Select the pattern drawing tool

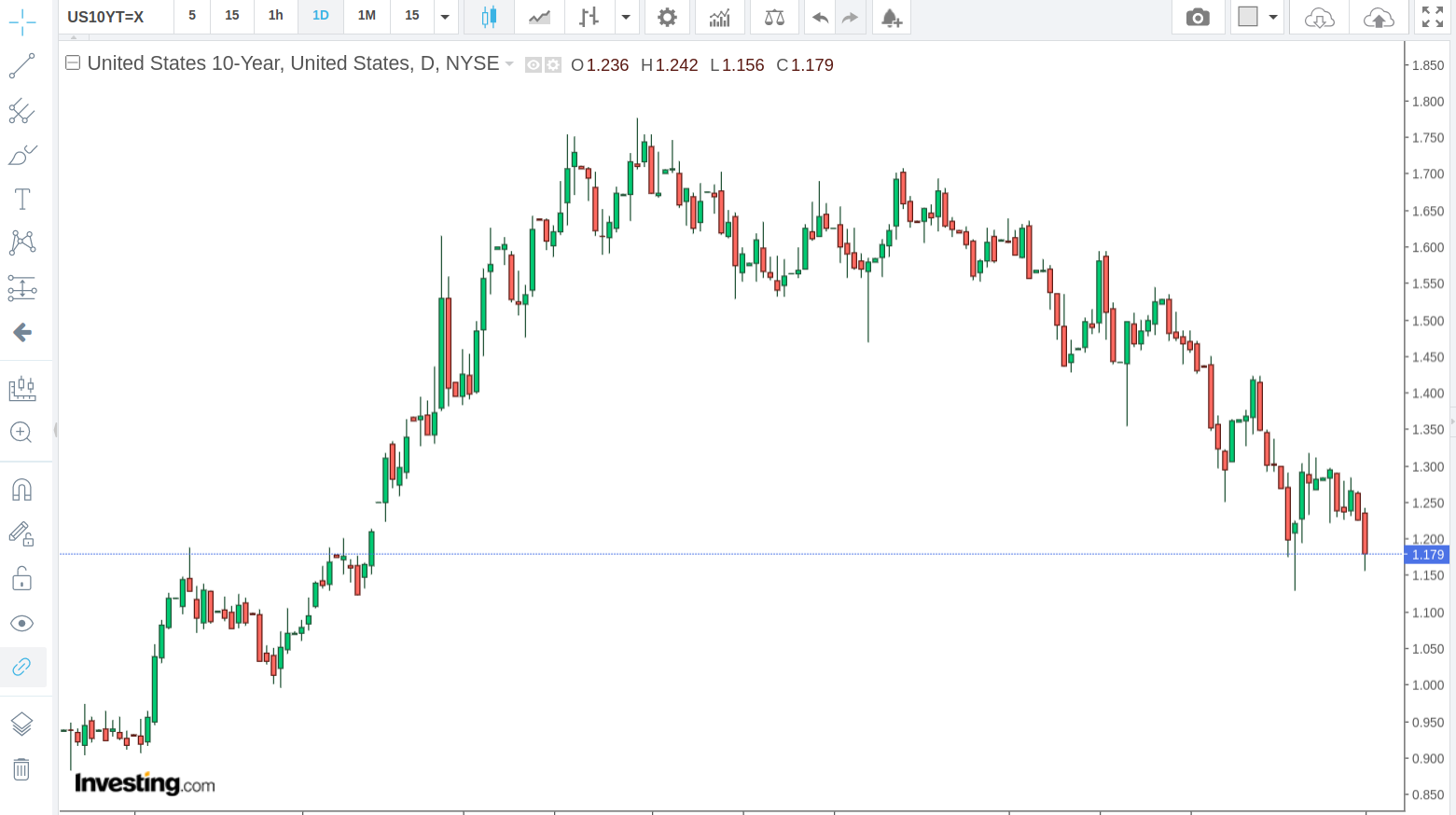22,242
